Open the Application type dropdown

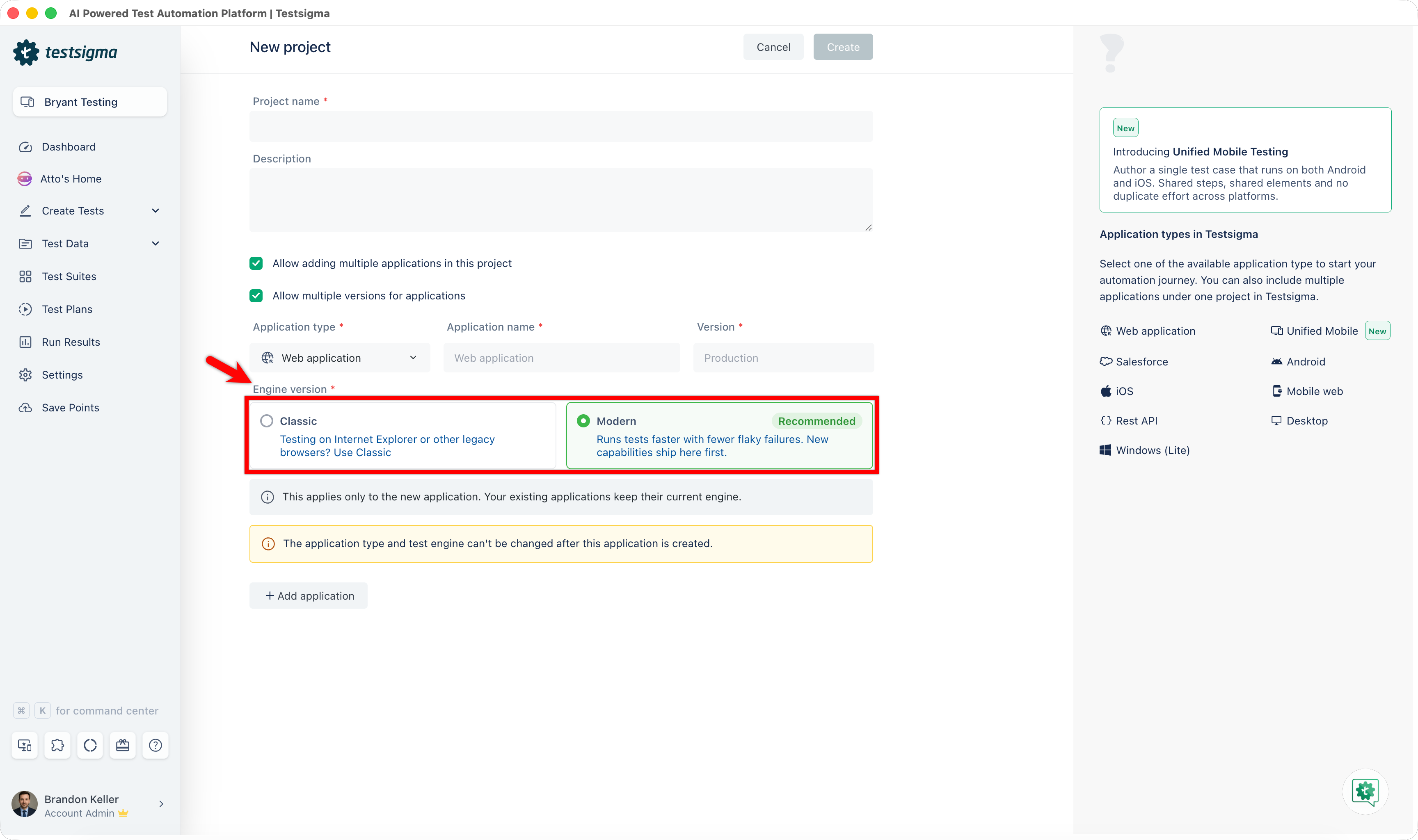[340, 358]
